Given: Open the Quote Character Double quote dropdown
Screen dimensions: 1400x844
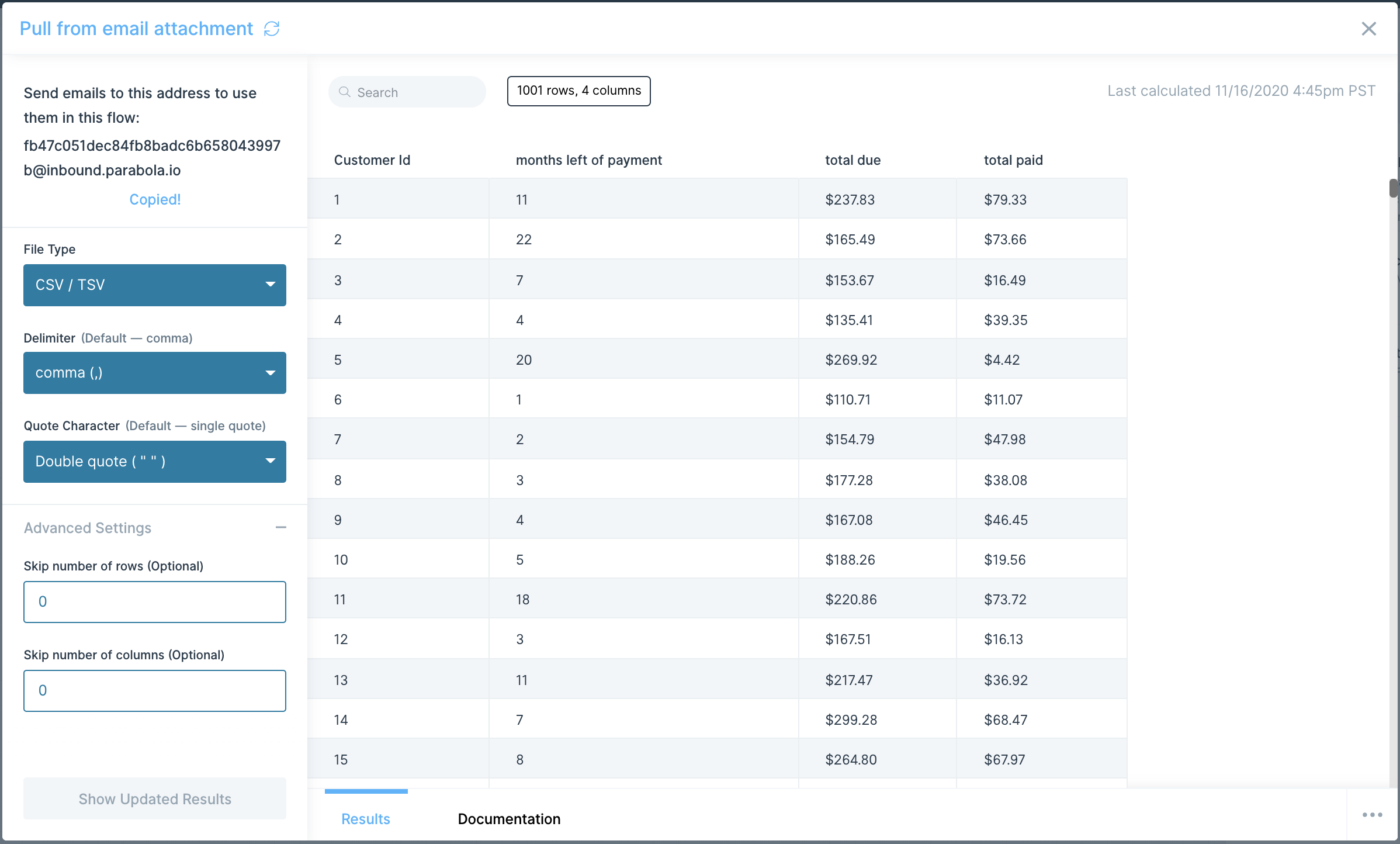Looking at the screenshot, I should pyautogui.click(x=155, y=462).
